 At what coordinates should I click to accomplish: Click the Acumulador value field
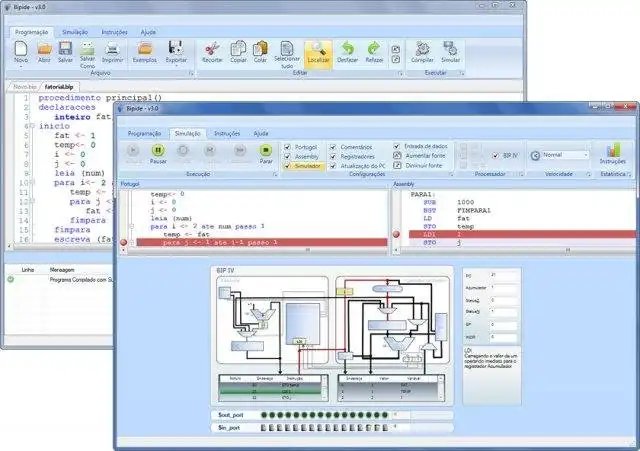tap(504, 288)
